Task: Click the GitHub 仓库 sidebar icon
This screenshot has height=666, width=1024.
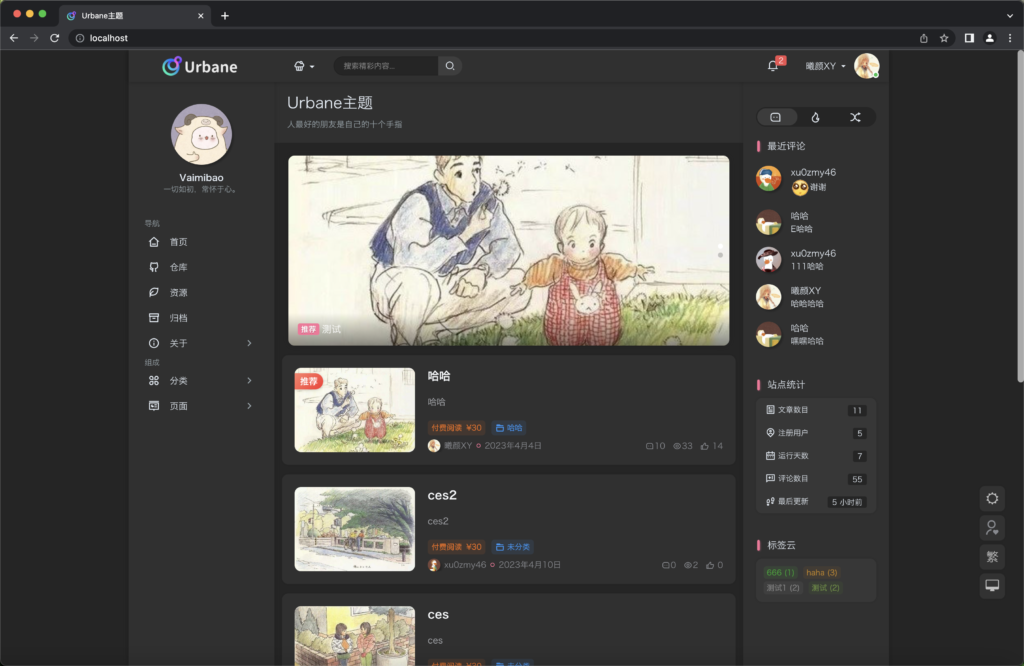Action: 154,267
